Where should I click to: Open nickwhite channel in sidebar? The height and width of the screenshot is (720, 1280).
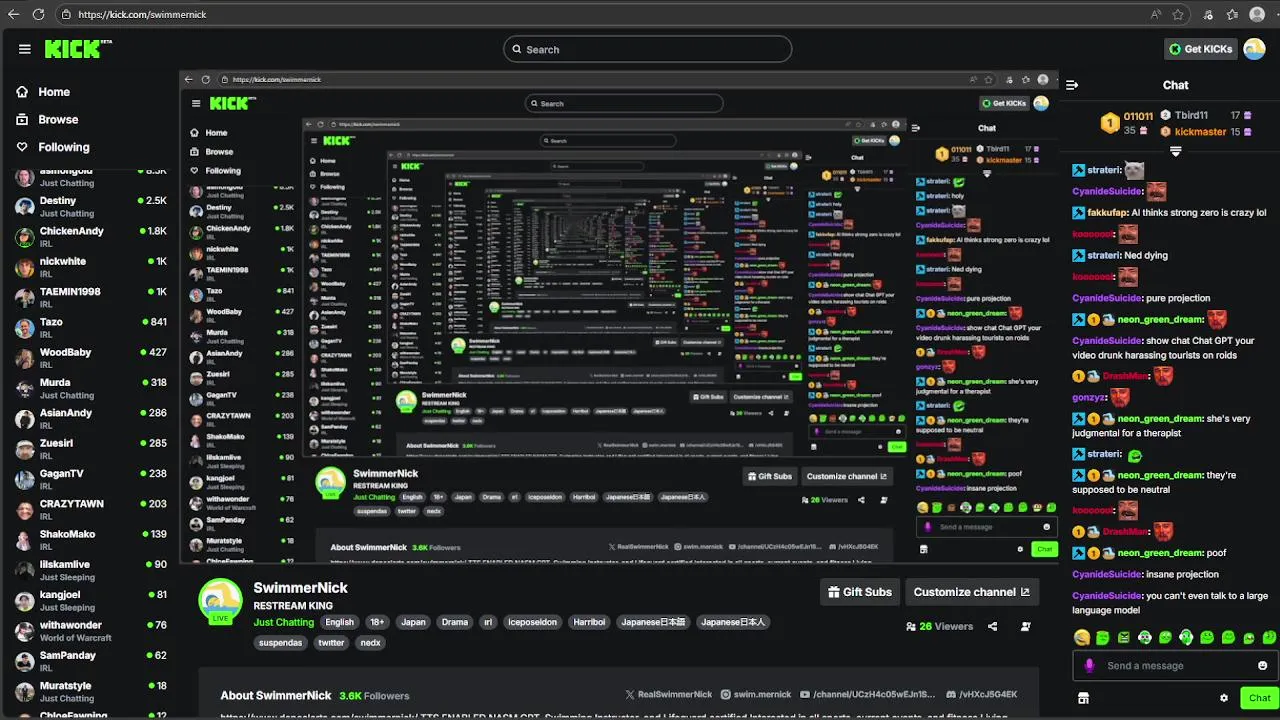coord(90,266)
